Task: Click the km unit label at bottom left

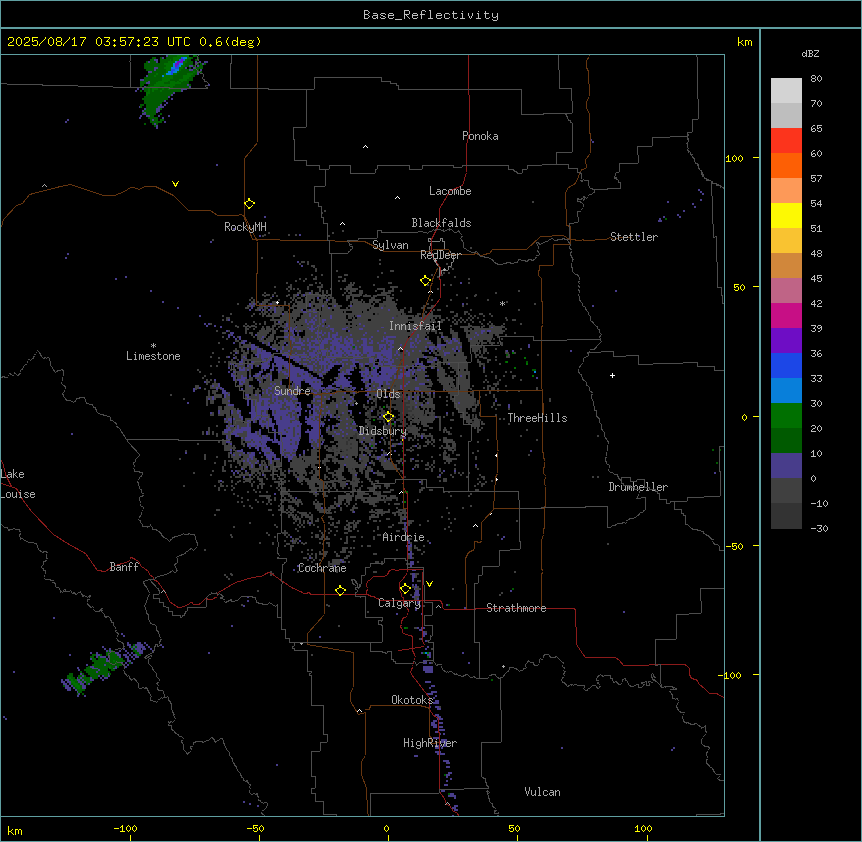Action: pos(15,830)
